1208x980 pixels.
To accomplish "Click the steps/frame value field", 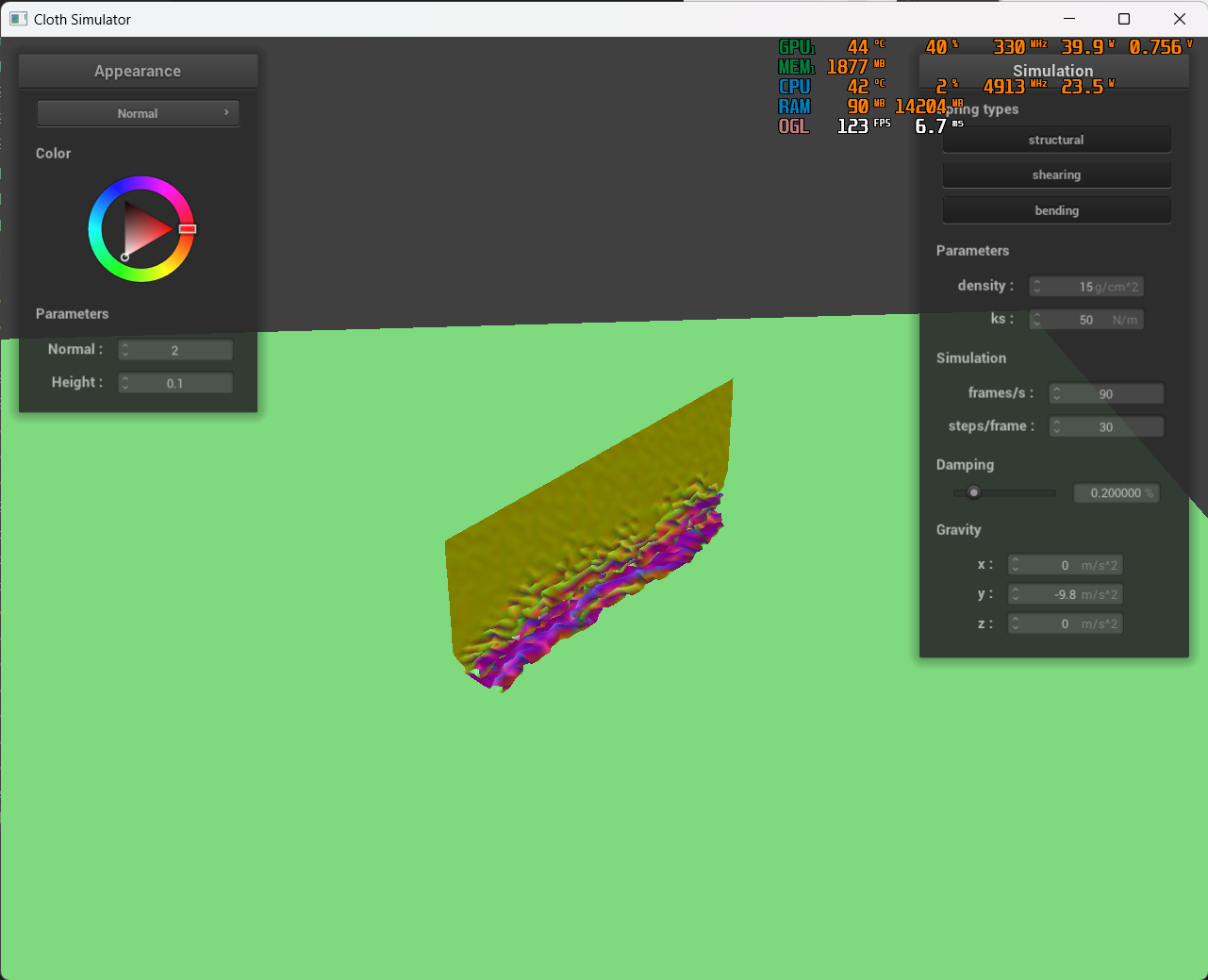I will (x=1106, y=427).
